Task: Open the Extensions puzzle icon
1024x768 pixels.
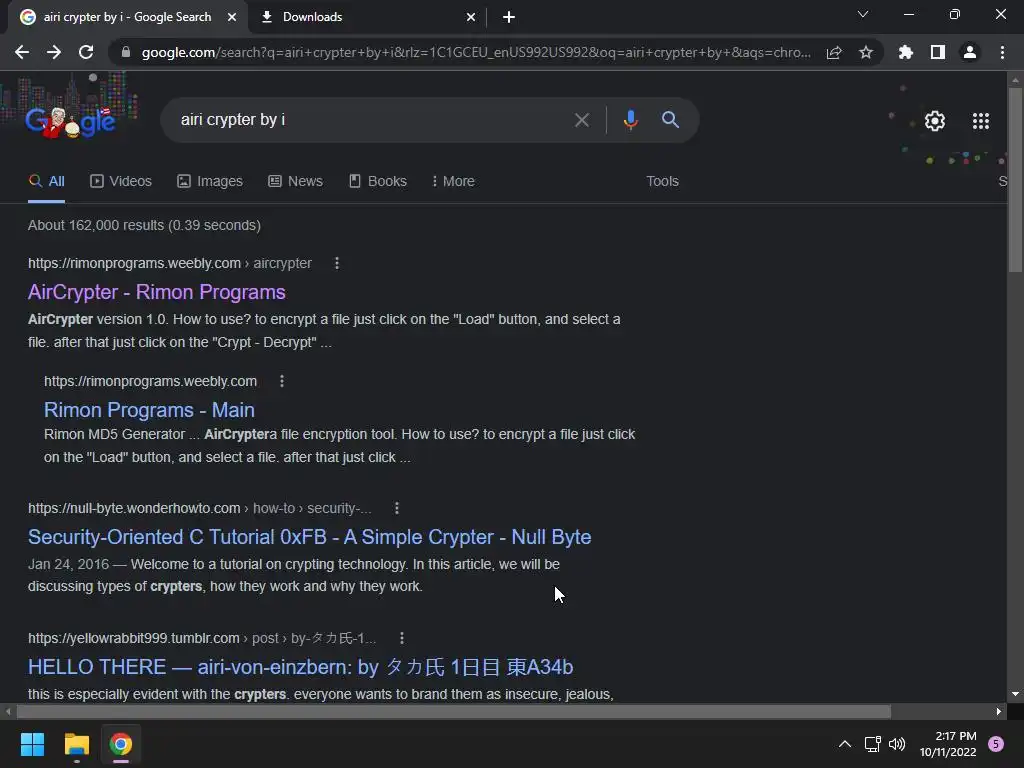Action: (905, 52)
